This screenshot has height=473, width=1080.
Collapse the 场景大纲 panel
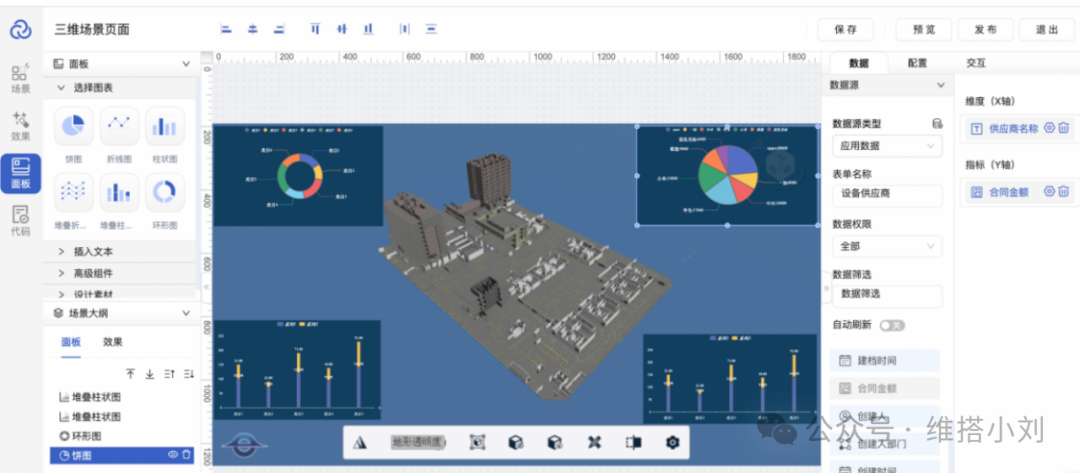(x=186, y=313)
